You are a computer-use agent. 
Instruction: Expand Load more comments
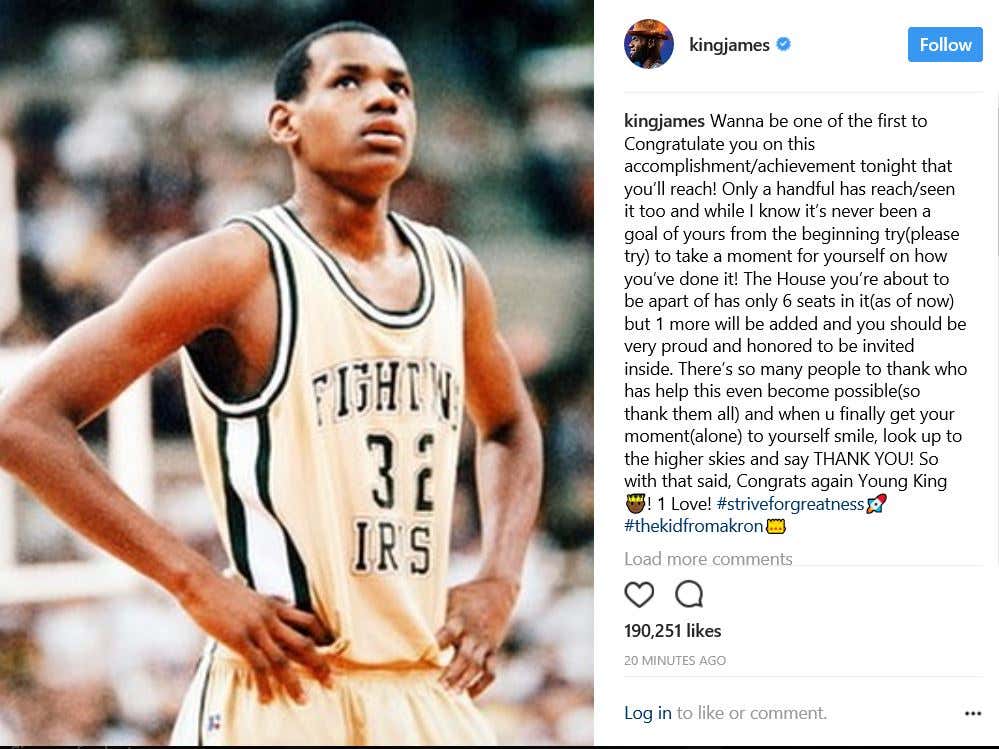(708, 559)
